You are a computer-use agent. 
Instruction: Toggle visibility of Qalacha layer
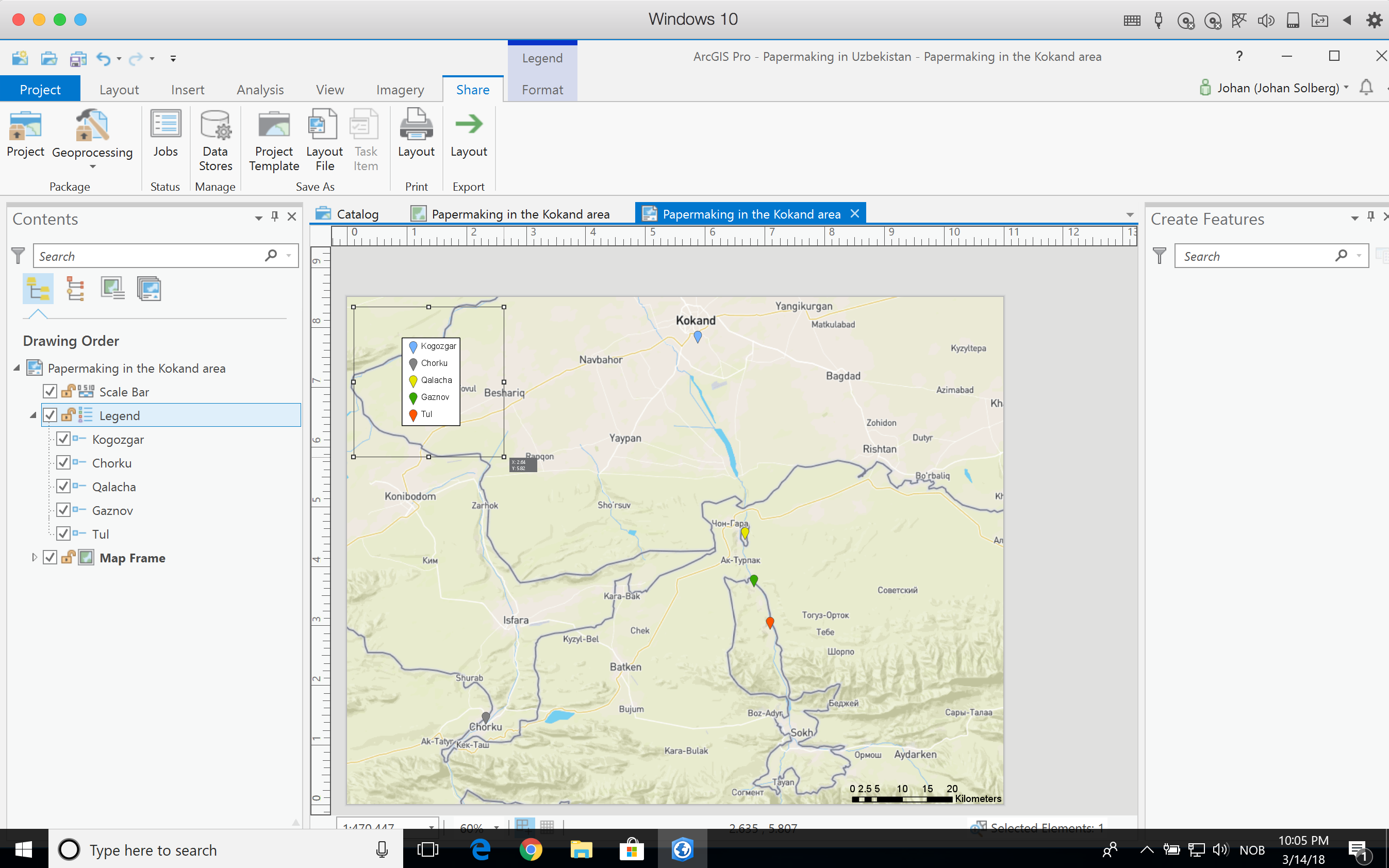click(x=63, y=486)
